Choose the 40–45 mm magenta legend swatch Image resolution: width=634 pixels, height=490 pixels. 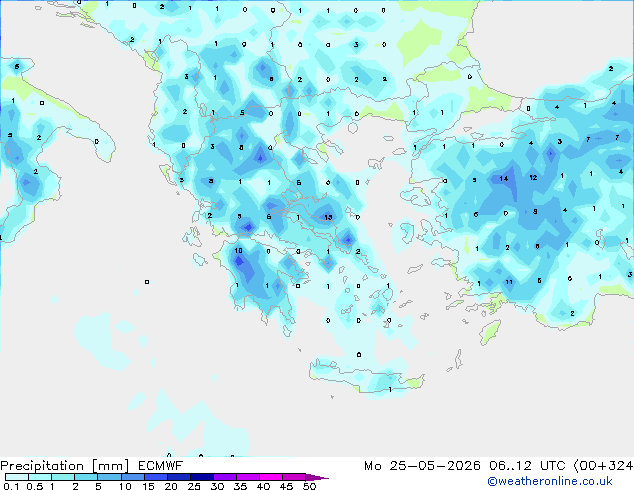(271, 477)
